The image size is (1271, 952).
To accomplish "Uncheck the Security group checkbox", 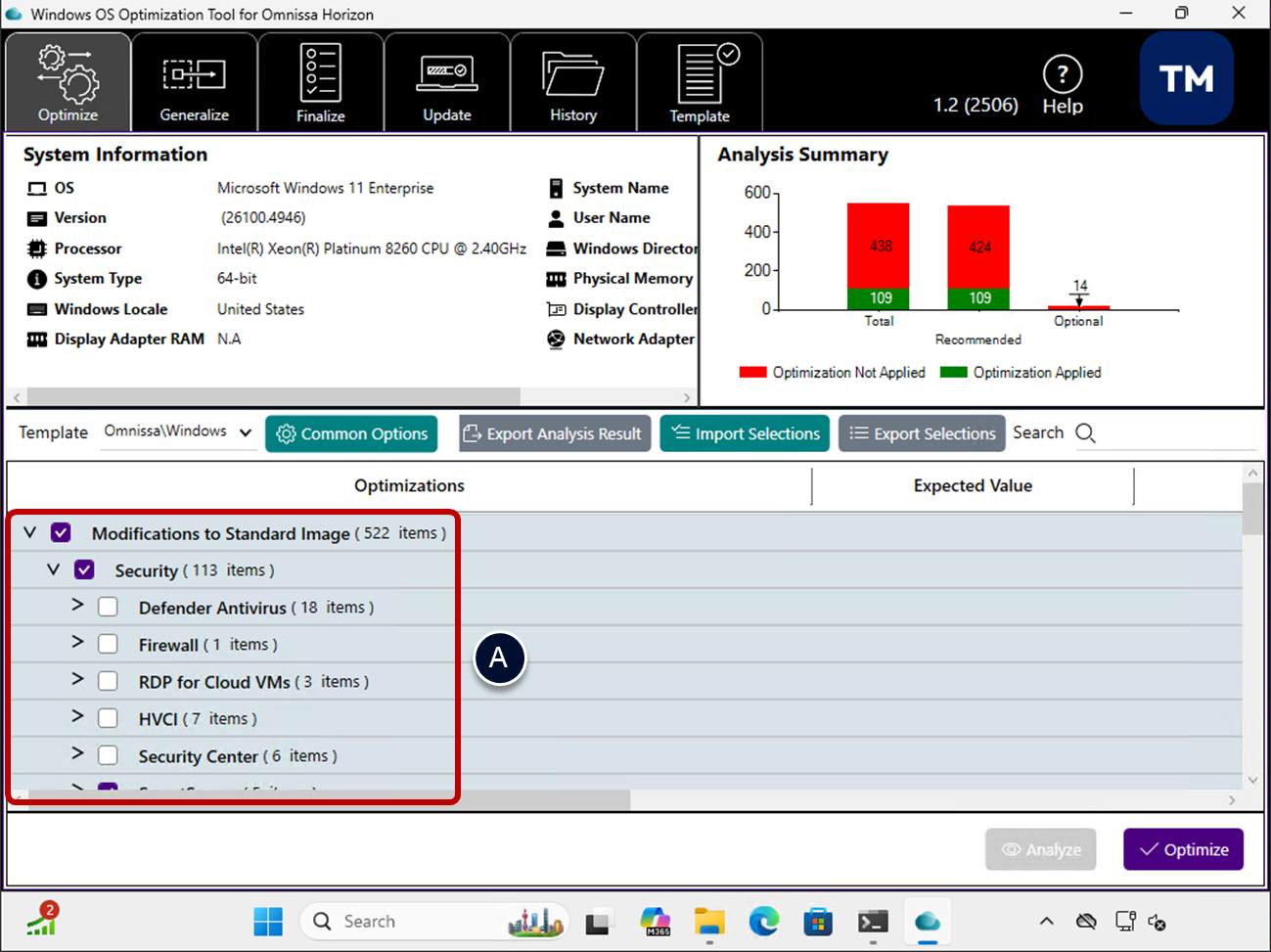I will (x=84, y=570).
